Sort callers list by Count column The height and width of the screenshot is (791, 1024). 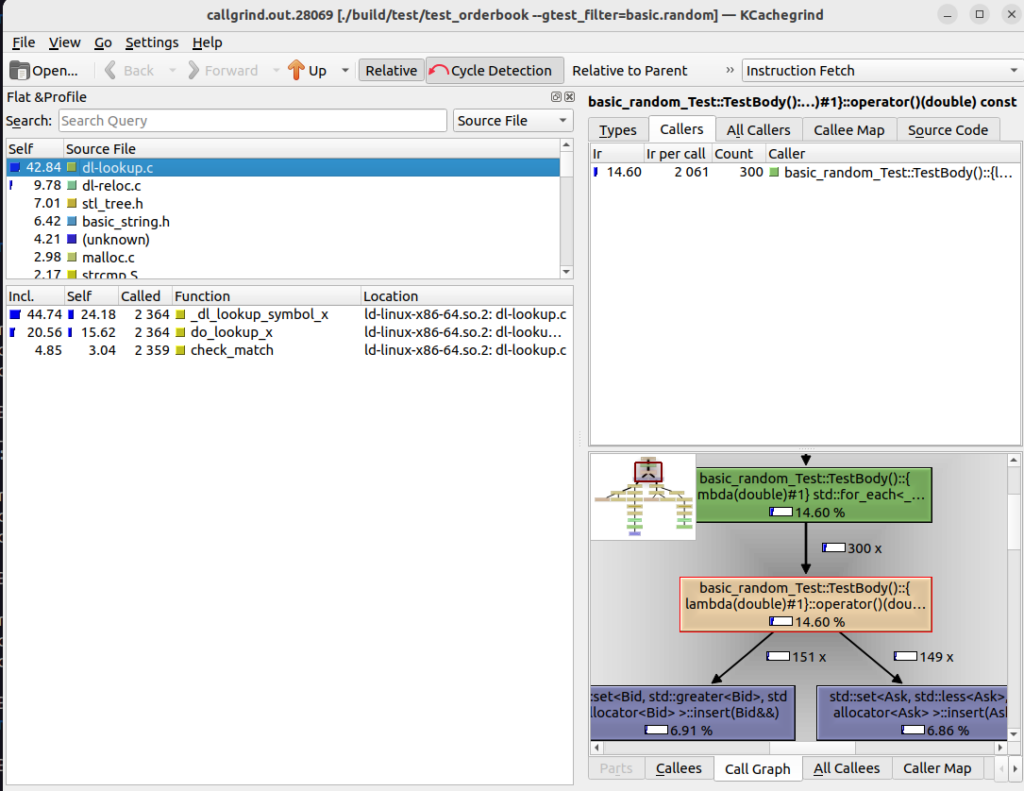(x=738, y=153)
